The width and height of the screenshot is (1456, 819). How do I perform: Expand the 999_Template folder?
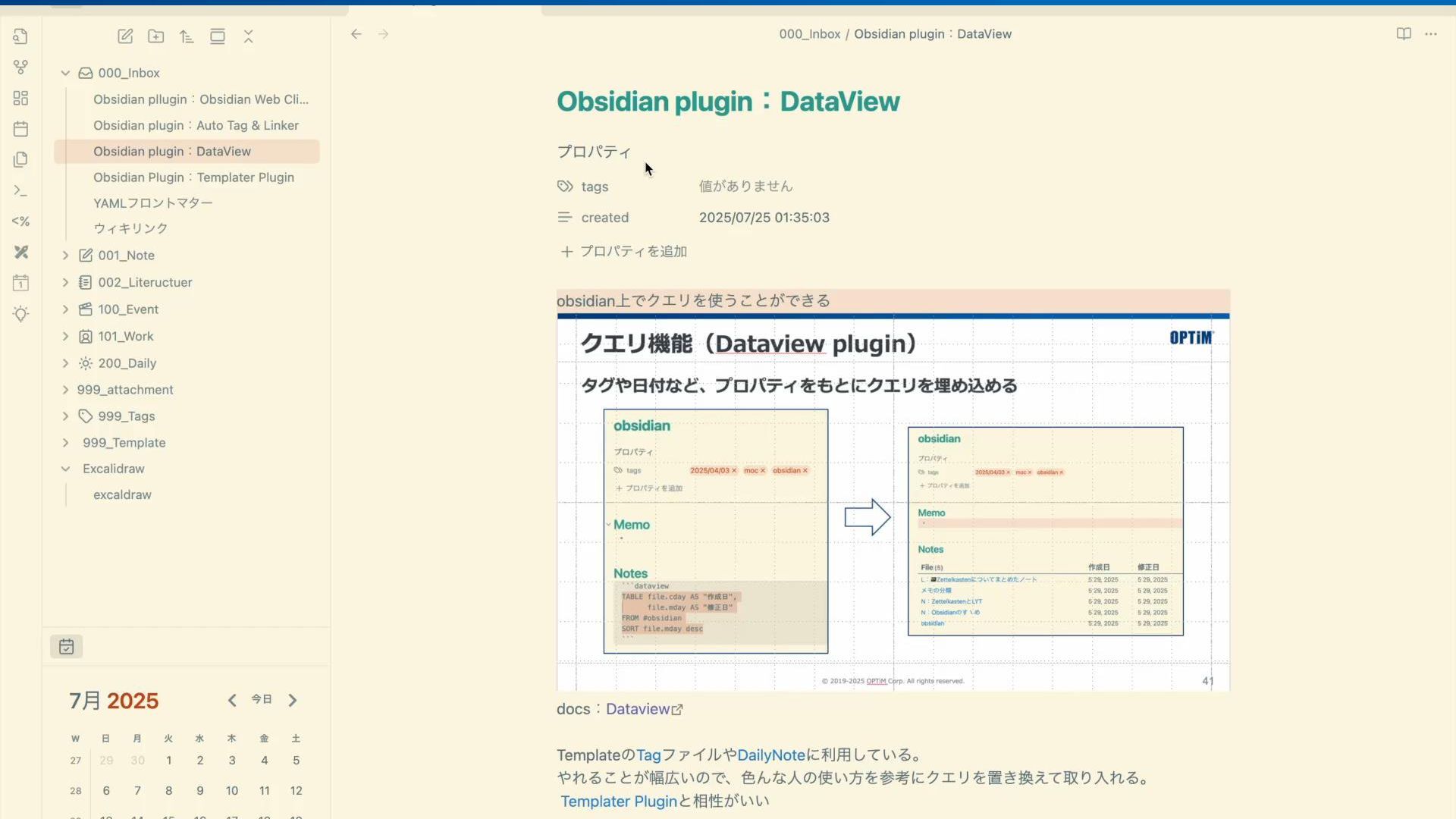pos(65,443)
